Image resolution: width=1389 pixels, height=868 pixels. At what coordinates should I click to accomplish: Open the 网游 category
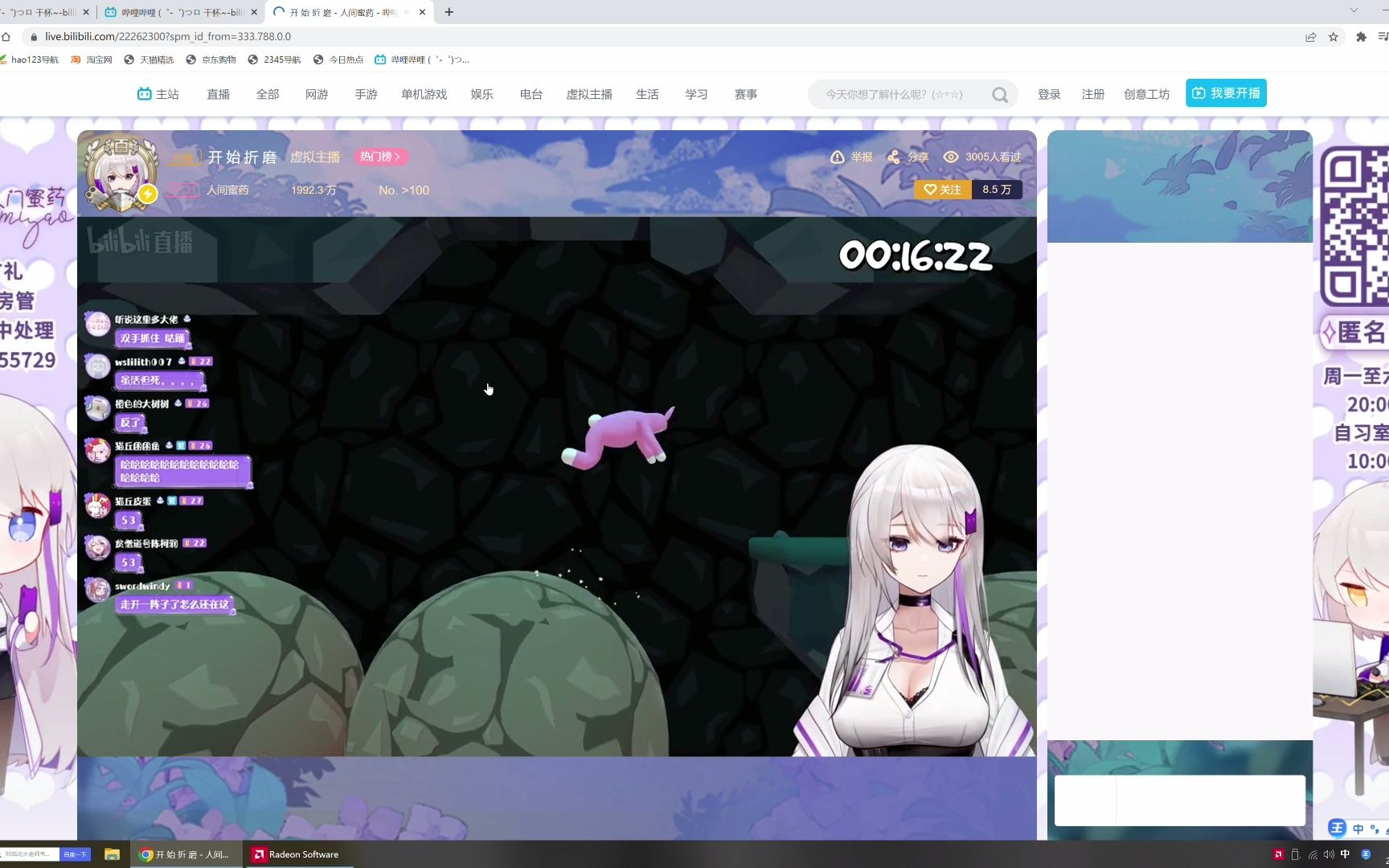(x=317, y=94)
